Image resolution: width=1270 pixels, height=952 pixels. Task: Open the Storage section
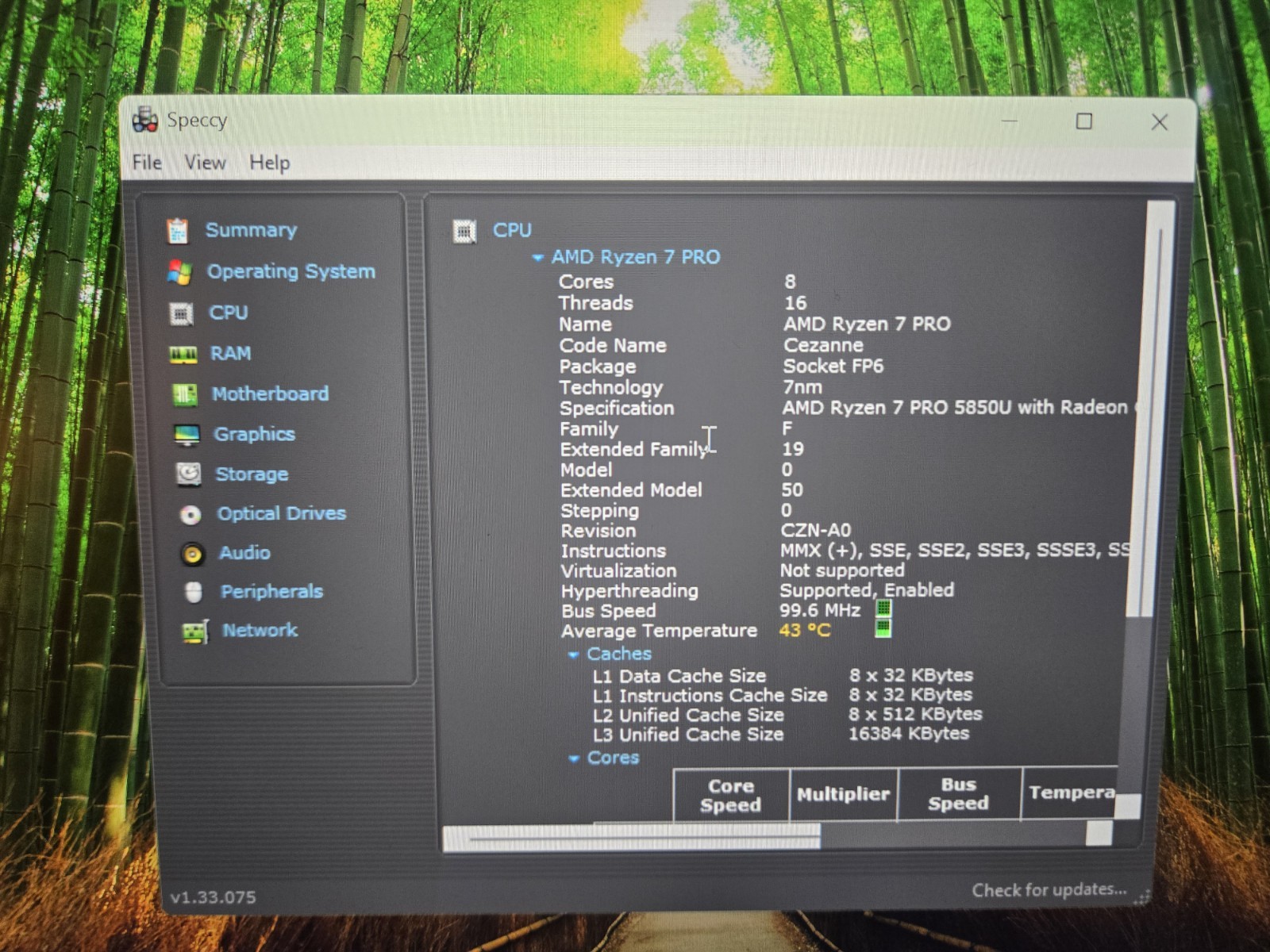252,474
